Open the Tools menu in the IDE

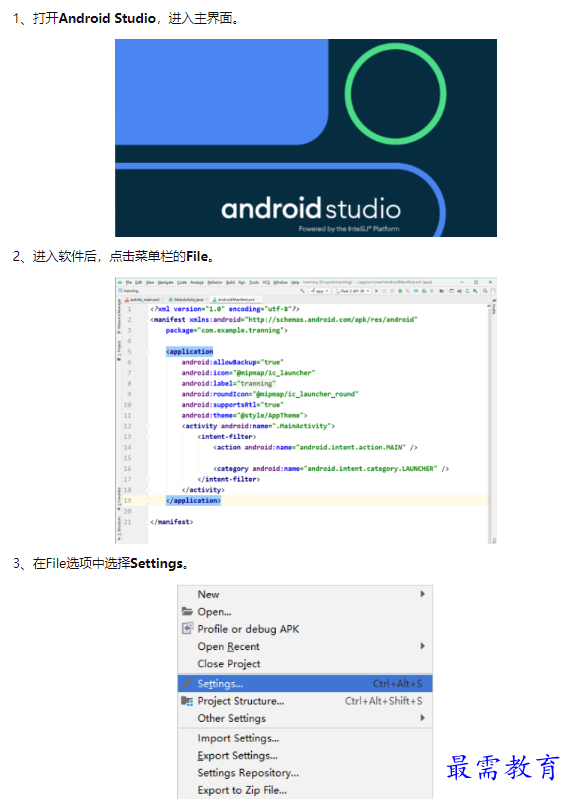(252, 282)
